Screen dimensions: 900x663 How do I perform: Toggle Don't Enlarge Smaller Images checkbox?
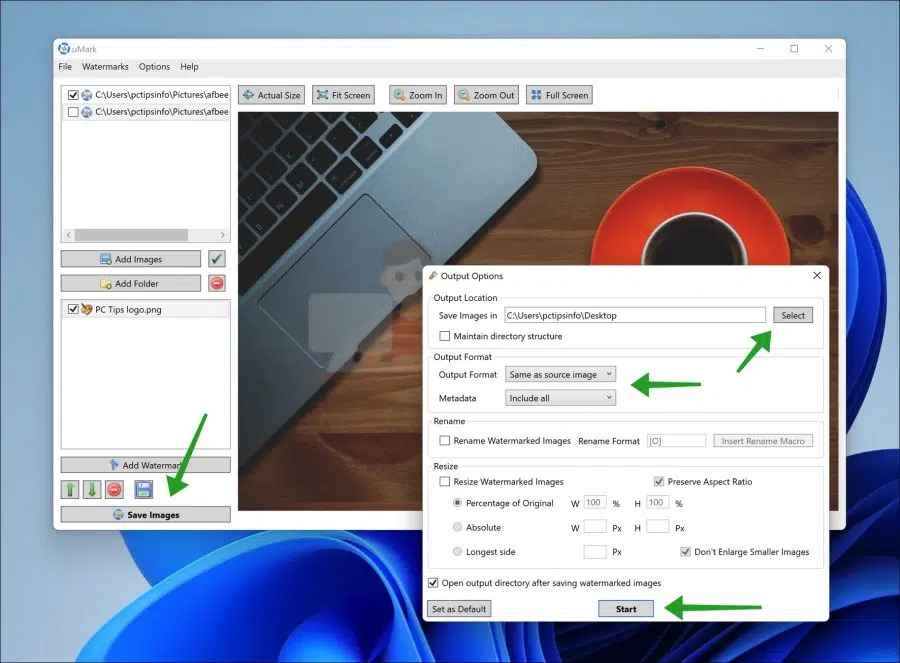click(x=685, y=551)
